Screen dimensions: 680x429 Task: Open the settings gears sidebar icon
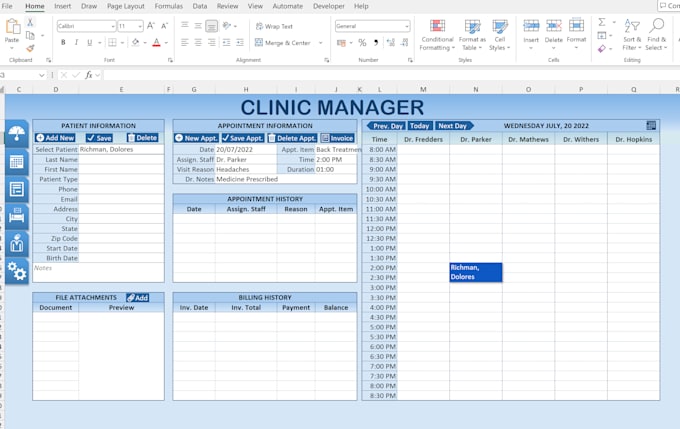[x=16, y=272]
